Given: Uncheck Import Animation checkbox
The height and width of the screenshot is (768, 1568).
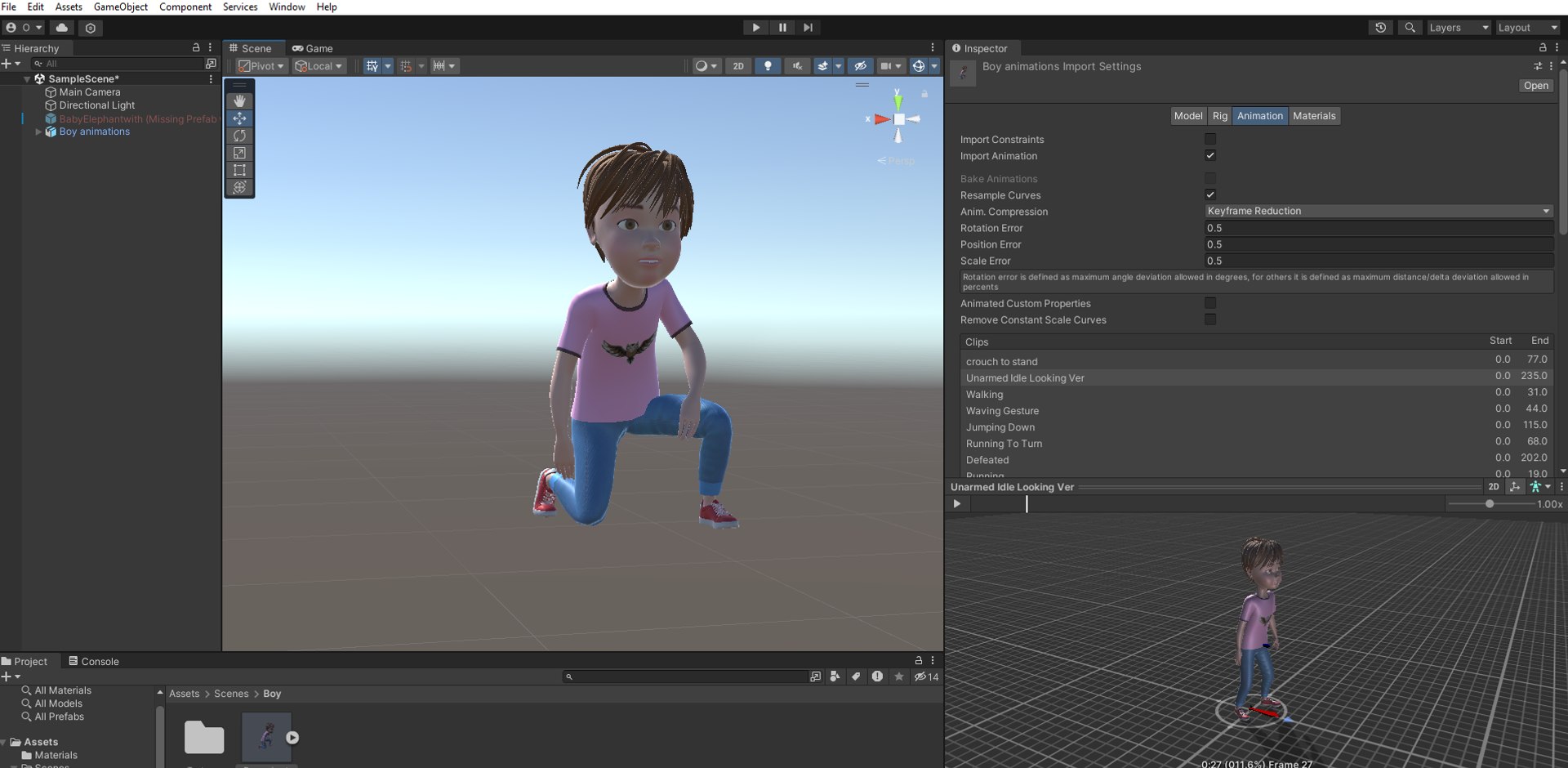Looking at the screenshot, I should 1210,155.
